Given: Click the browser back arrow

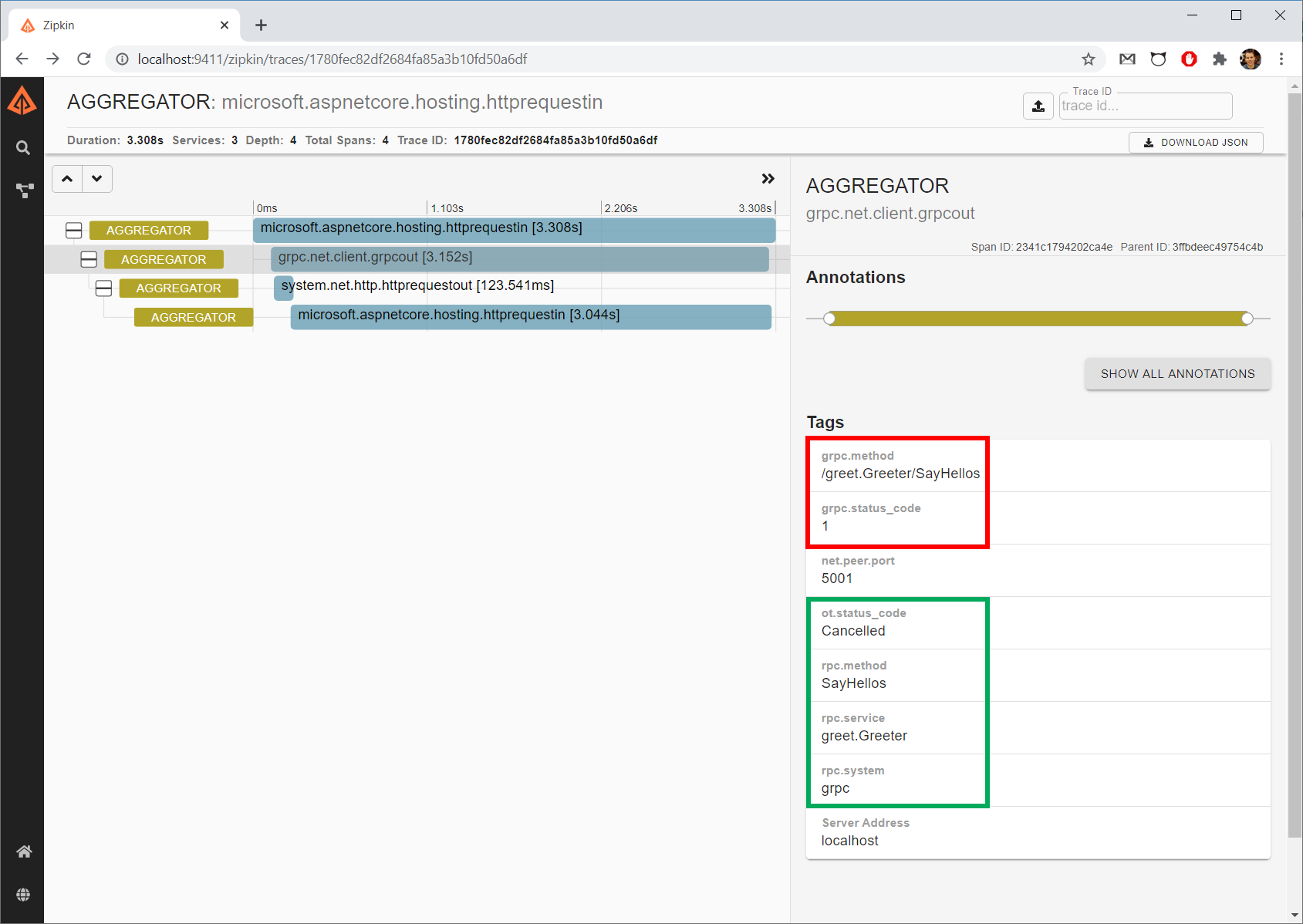Looking at the screenshot, I should tap(22, 59).
